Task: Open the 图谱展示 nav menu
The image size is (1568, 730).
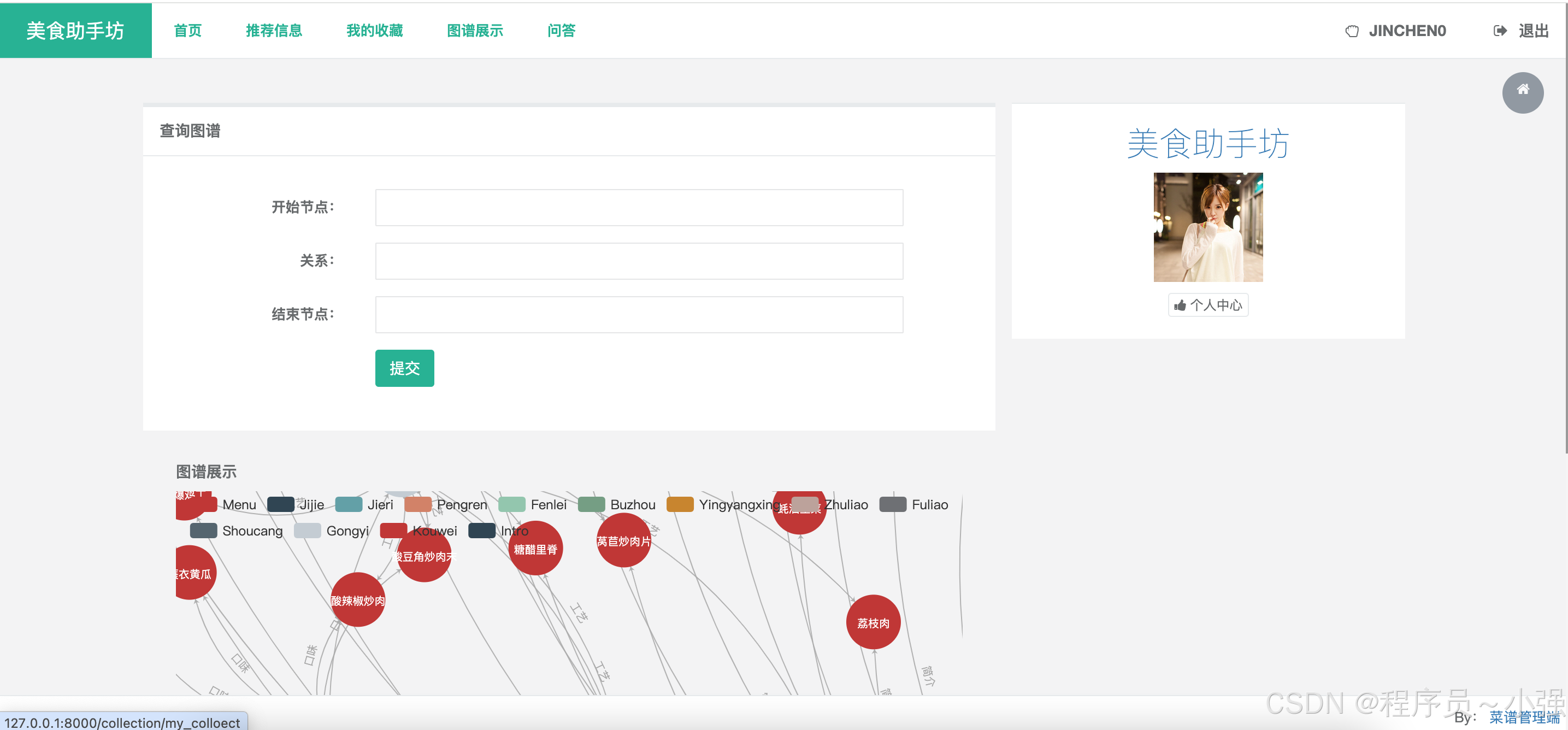Action: click(475, 31)
